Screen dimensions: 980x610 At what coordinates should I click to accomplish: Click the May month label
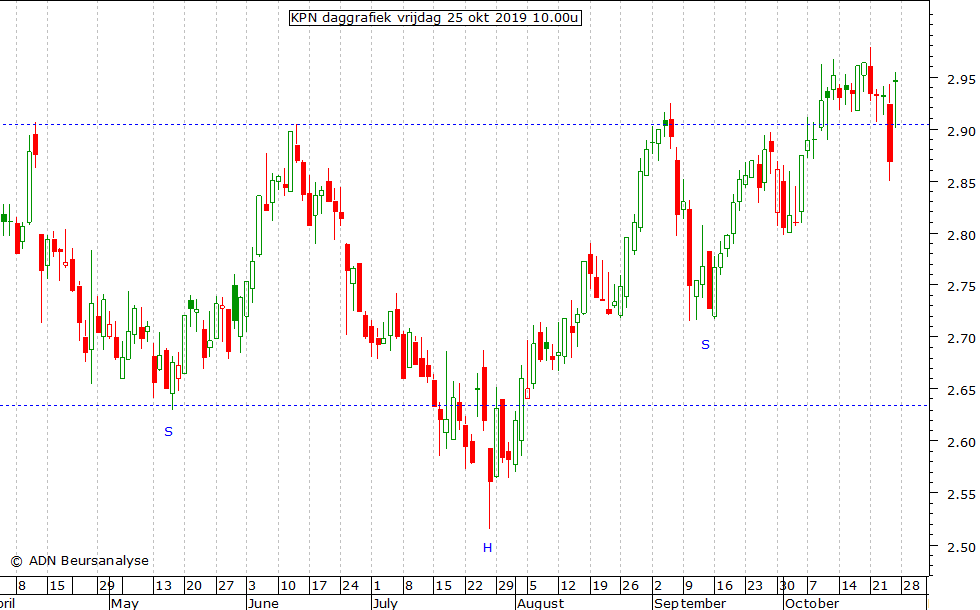(x=124, y=603)
